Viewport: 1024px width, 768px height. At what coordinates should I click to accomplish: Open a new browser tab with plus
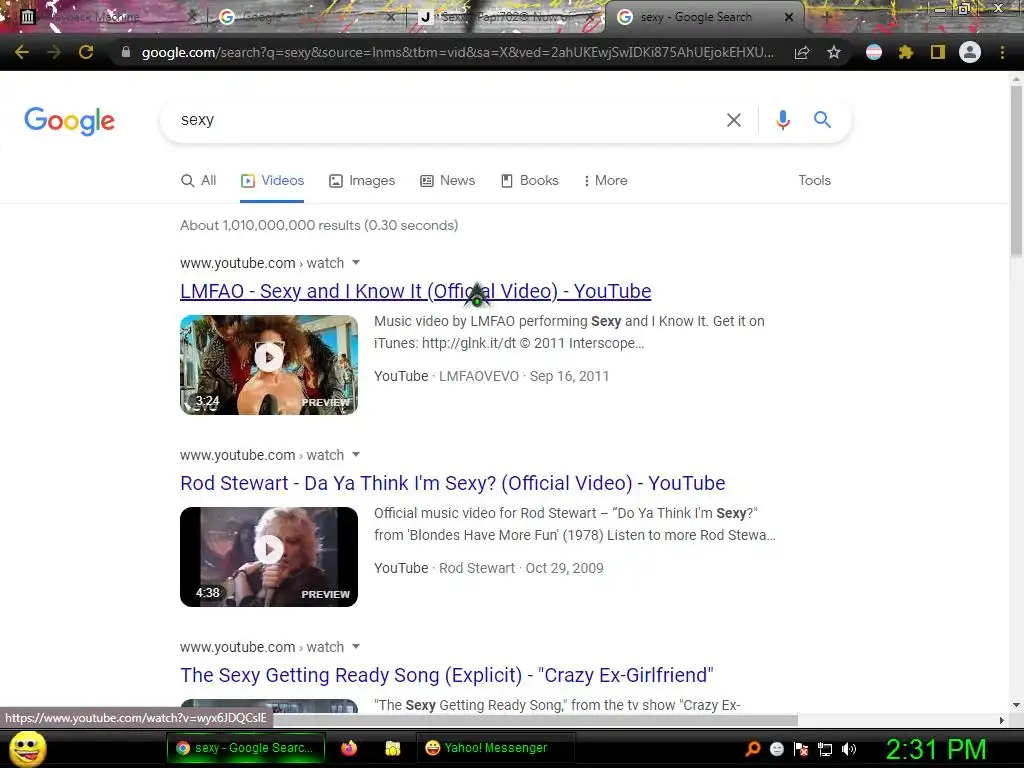pyautogui.click(x=827, y=17)
